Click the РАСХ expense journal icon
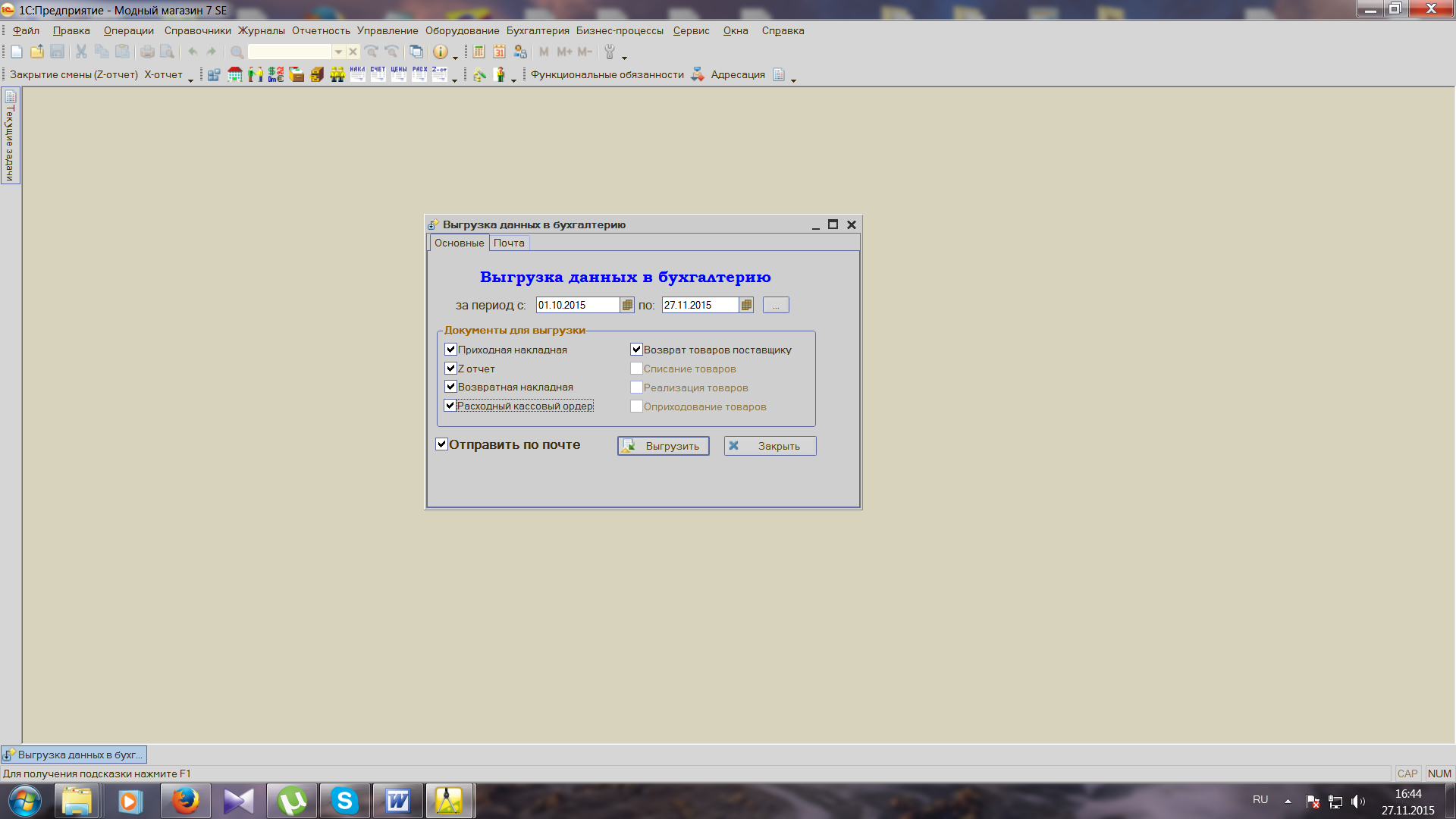Image resolution: width=1456 pixels, height=819 pixels. tap(419, 74)
